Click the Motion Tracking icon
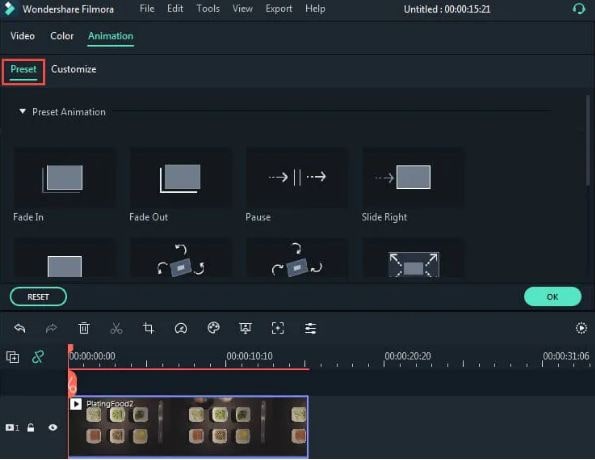This screenshot has width=595, height=460. (x=278, y=328)
